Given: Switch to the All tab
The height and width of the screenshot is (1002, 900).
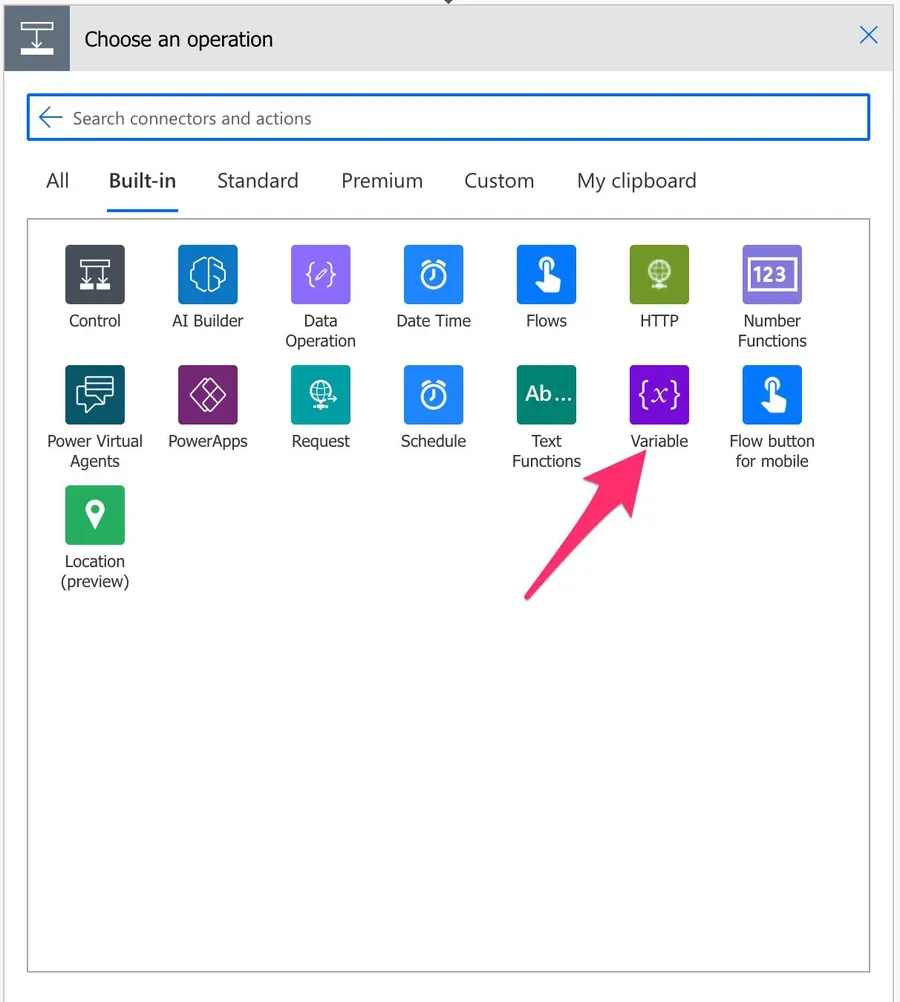Looking at the screenshot, I should pos(58,181).
